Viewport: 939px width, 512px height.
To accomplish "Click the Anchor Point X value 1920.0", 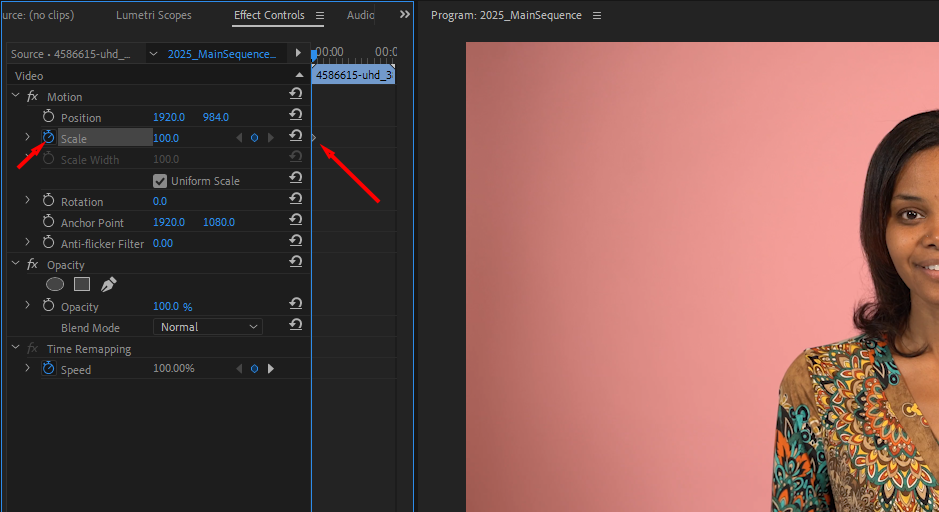I will (x=169, y=222).
